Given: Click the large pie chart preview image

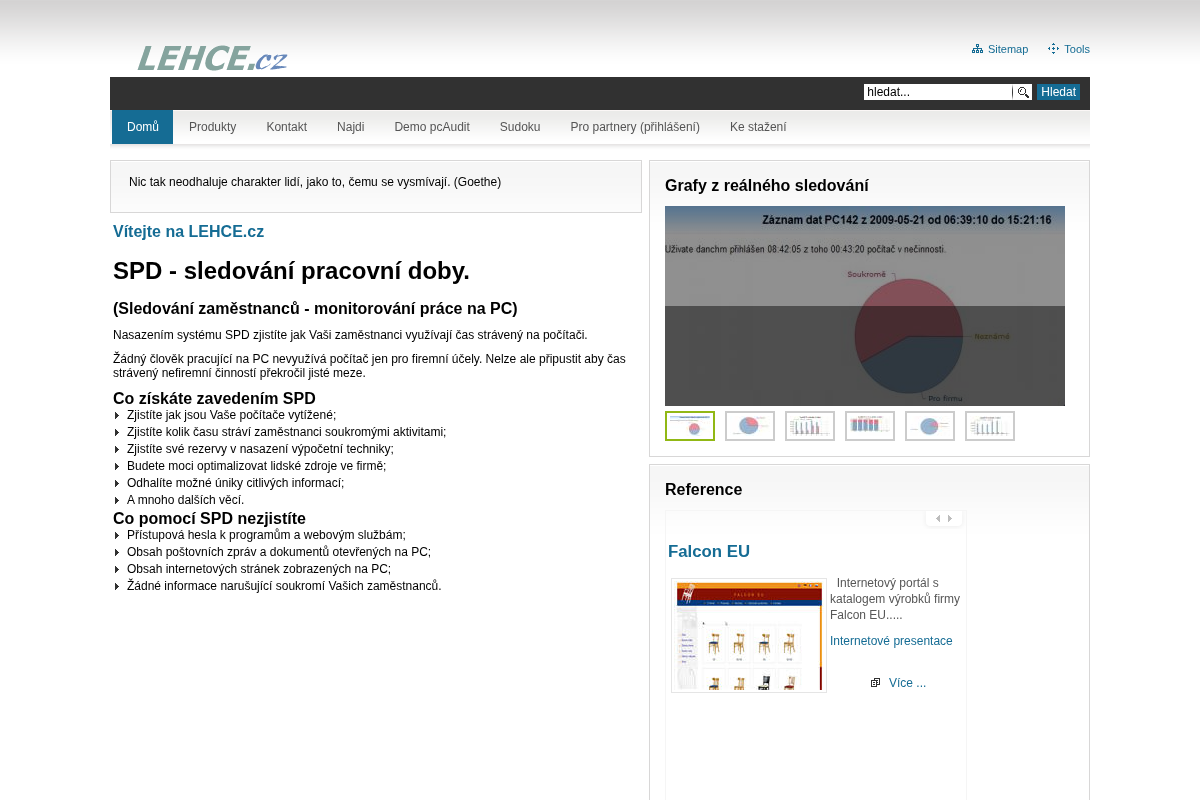Looking at the screenshot, I should (x=865, y=306).
